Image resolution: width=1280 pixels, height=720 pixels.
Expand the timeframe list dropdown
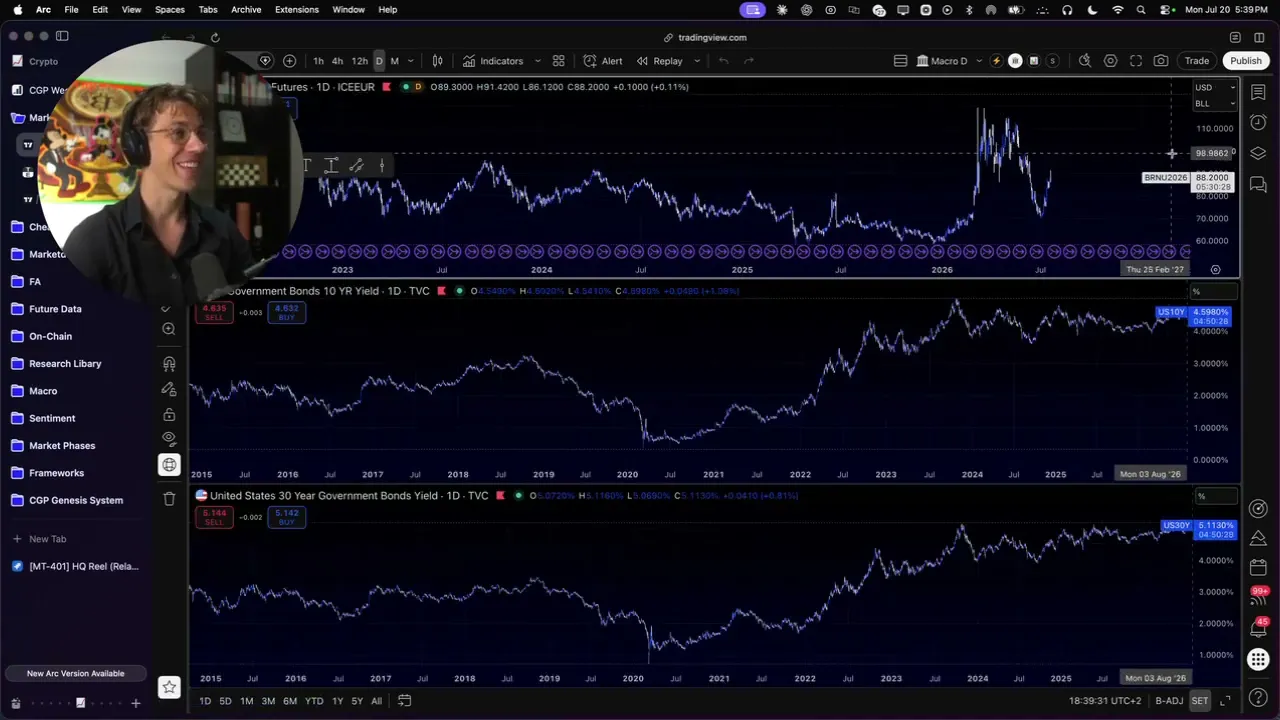pyautogui.click(x=410, y=61)
